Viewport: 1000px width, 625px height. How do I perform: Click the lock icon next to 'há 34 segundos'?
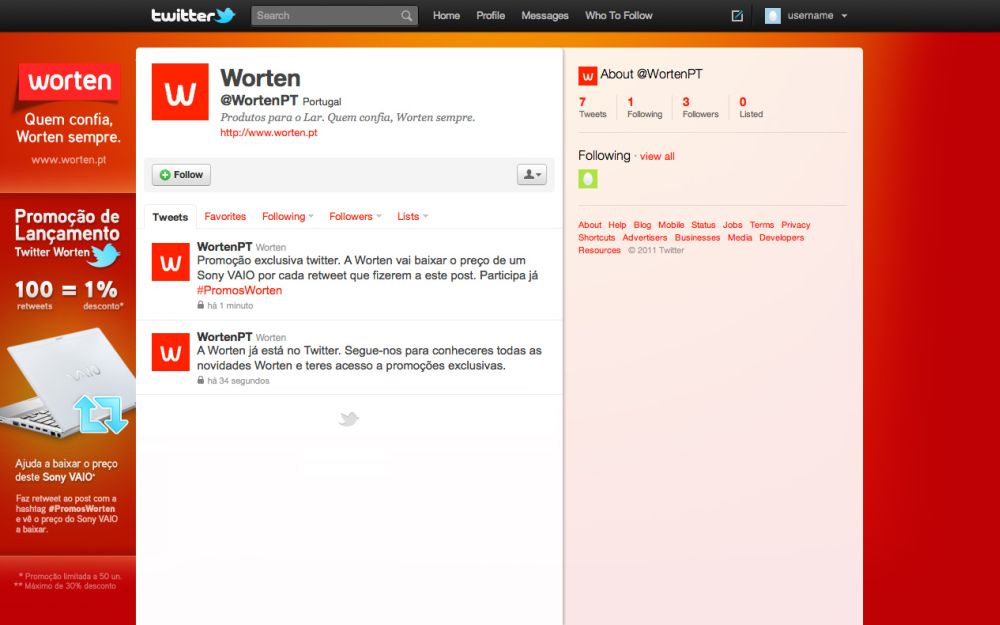(x=200, y=380)
